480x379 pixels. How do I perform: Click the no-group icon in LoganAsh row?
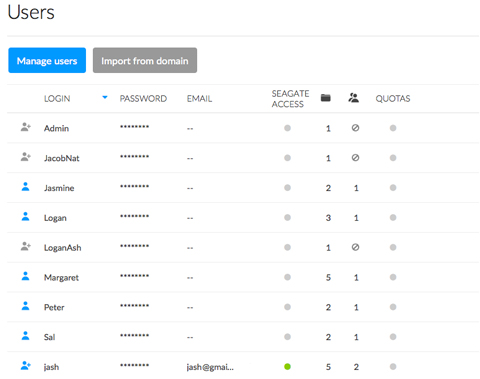pyautogui.click(x=355, y=247)
